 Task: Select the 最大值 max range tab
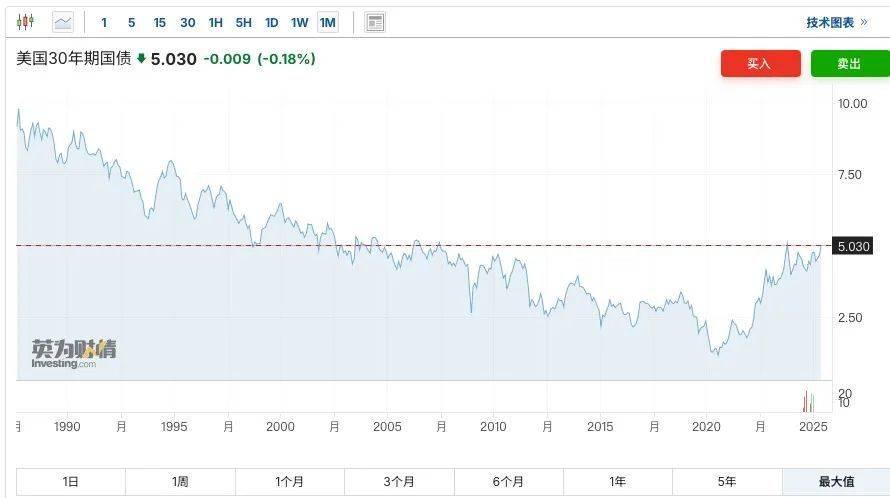[x=836, y=482]
